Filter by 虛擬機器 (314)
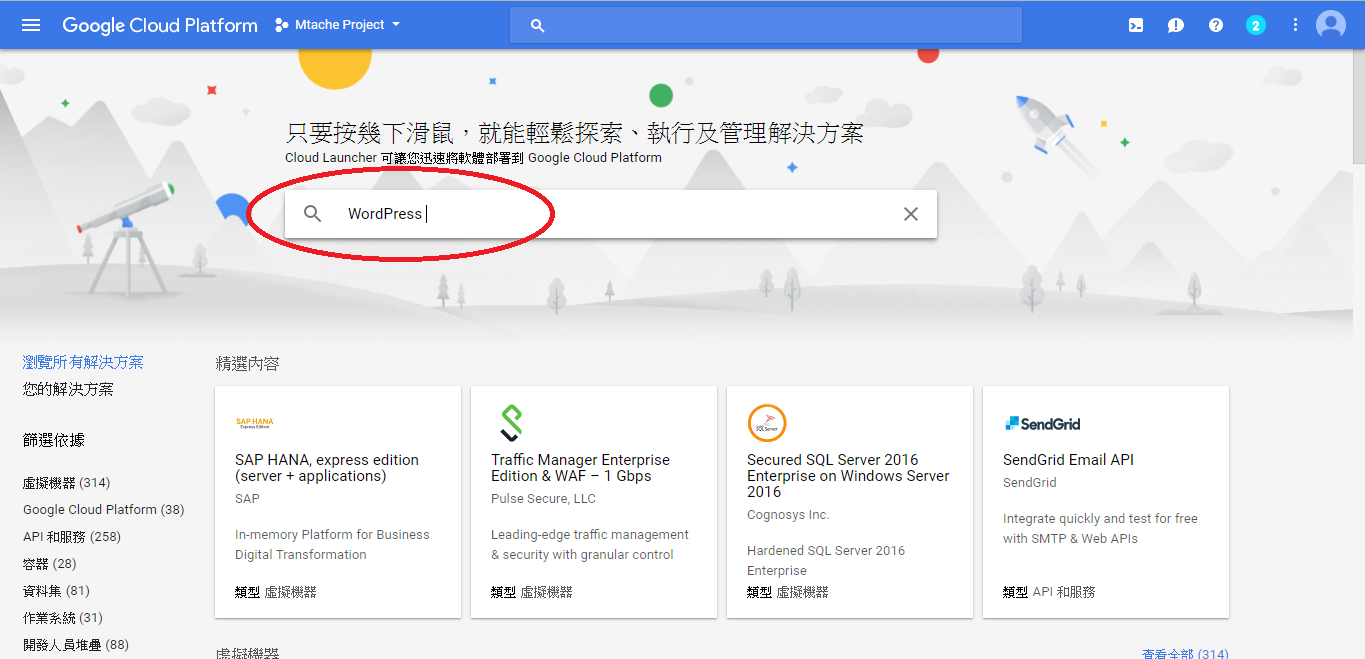Screen dimensions: 1365x659 pos(66,482)
